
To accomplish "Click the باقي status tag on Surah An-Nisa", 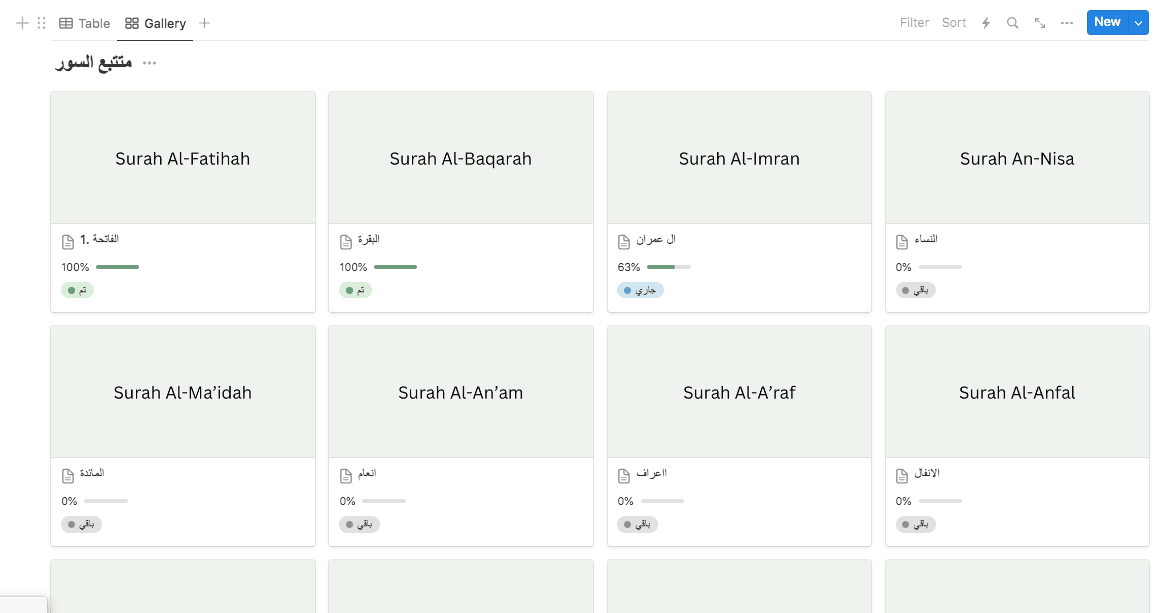I will click(x=915, y=290).
